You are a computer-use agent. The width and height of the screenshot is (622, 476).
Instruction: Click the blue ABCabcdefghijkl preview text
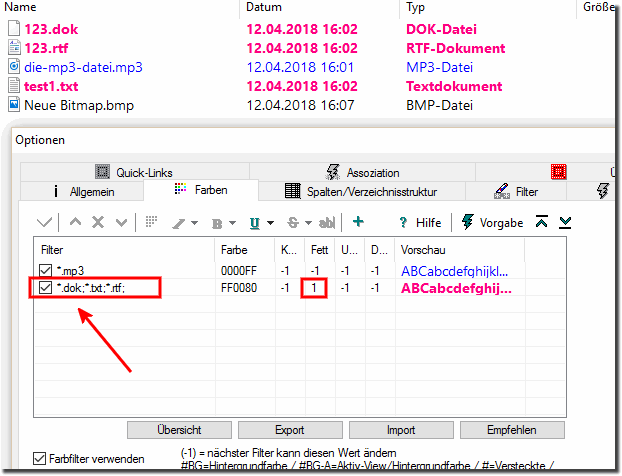pyautogui.click(x=455, y=271)
